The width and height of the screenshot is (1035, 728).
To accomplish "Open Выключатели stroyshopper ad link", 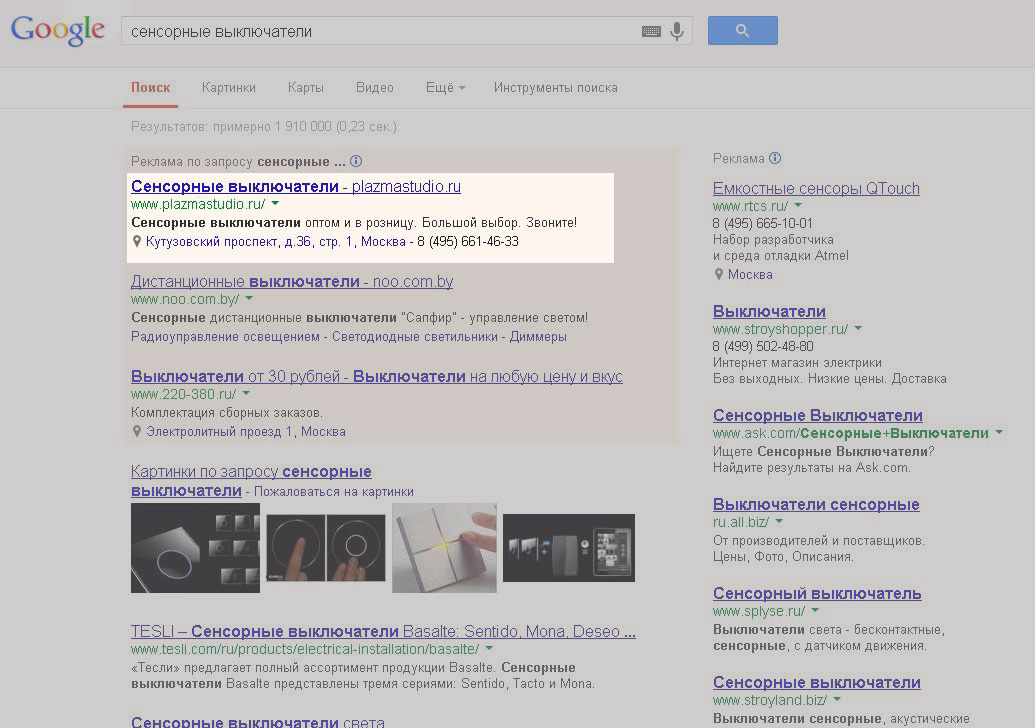I will (x=770, y=312).
